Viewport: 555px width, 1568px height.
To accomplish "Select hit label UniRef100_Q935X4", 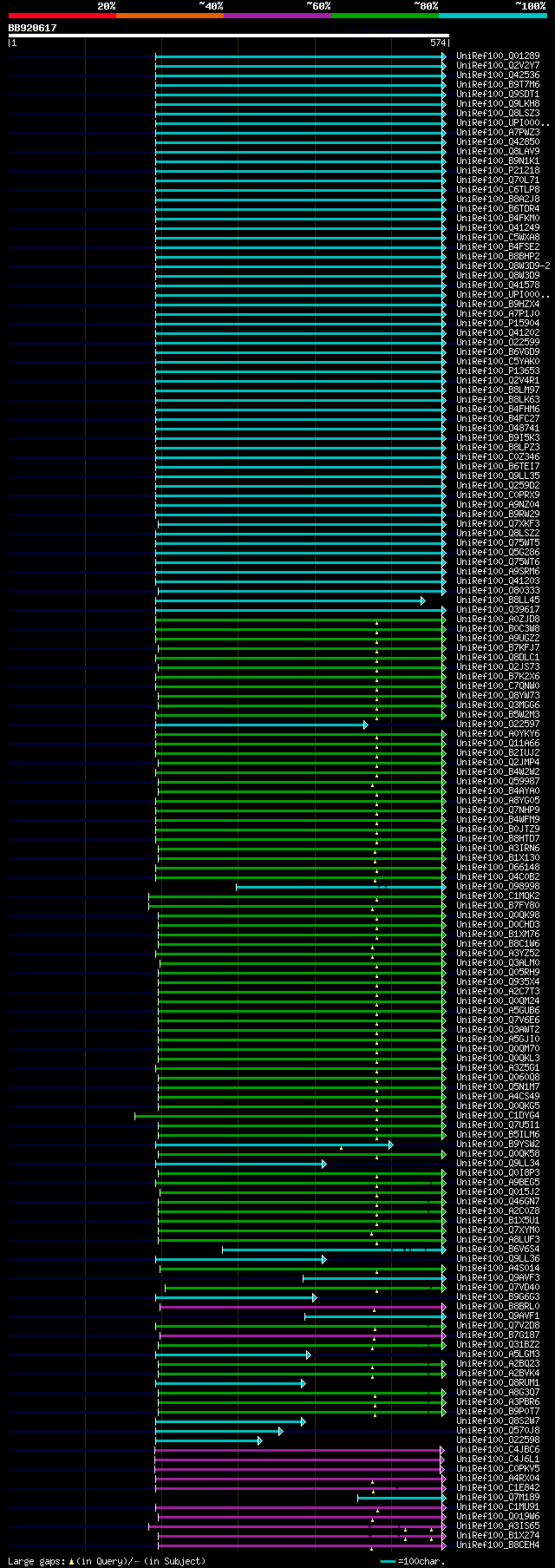I will 498,982.
